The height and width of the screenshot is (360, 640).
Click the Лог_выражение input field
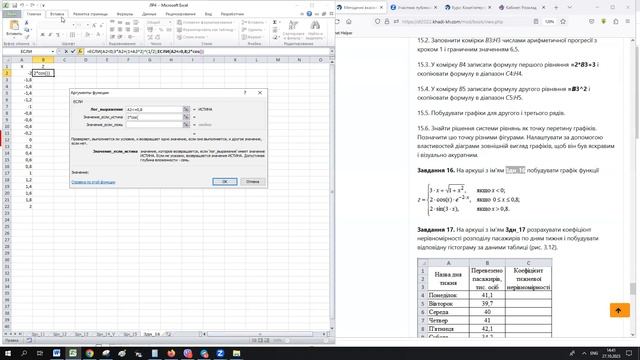[x=154, y=109]
